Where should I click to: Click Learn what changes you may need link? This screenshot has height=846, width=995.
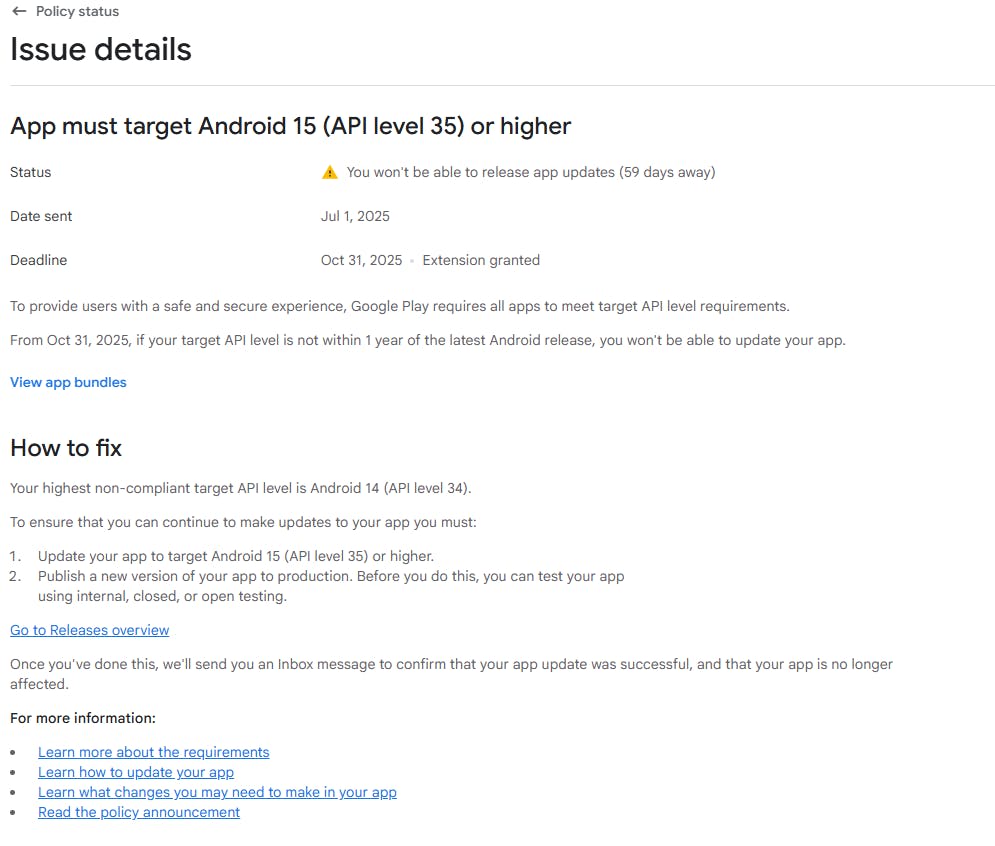coord(217,792)
